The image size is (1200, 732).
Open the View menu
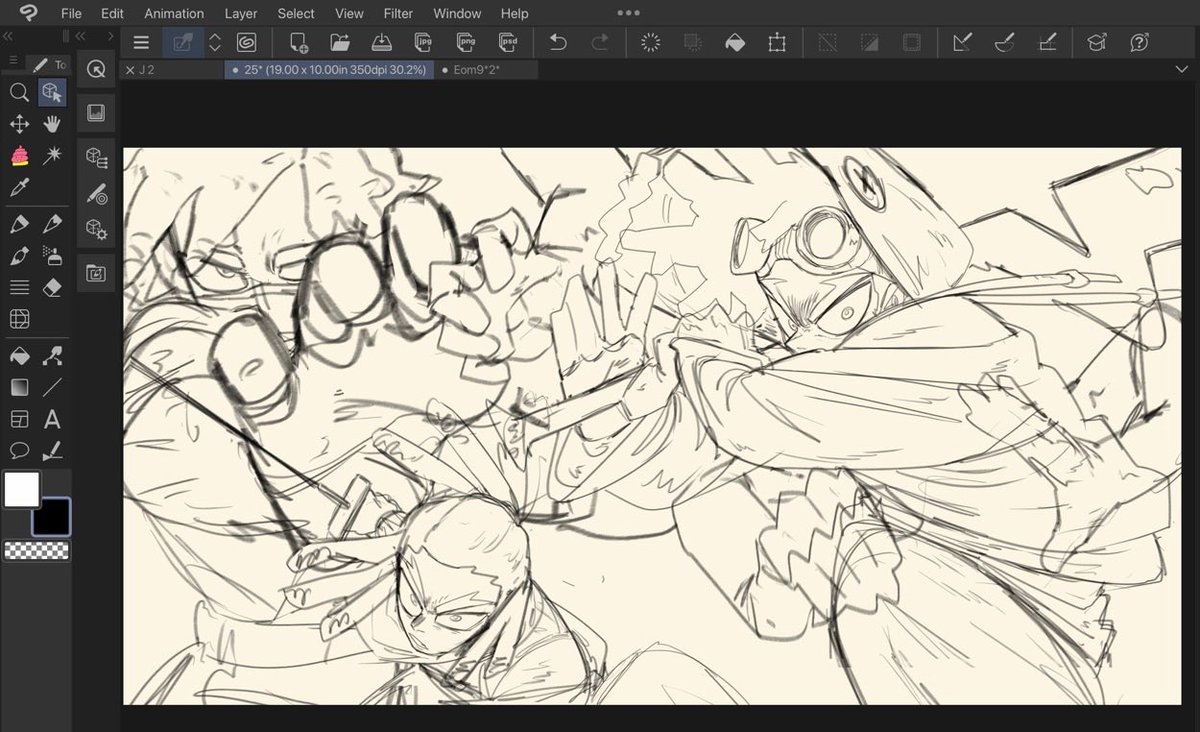(349, 13)
